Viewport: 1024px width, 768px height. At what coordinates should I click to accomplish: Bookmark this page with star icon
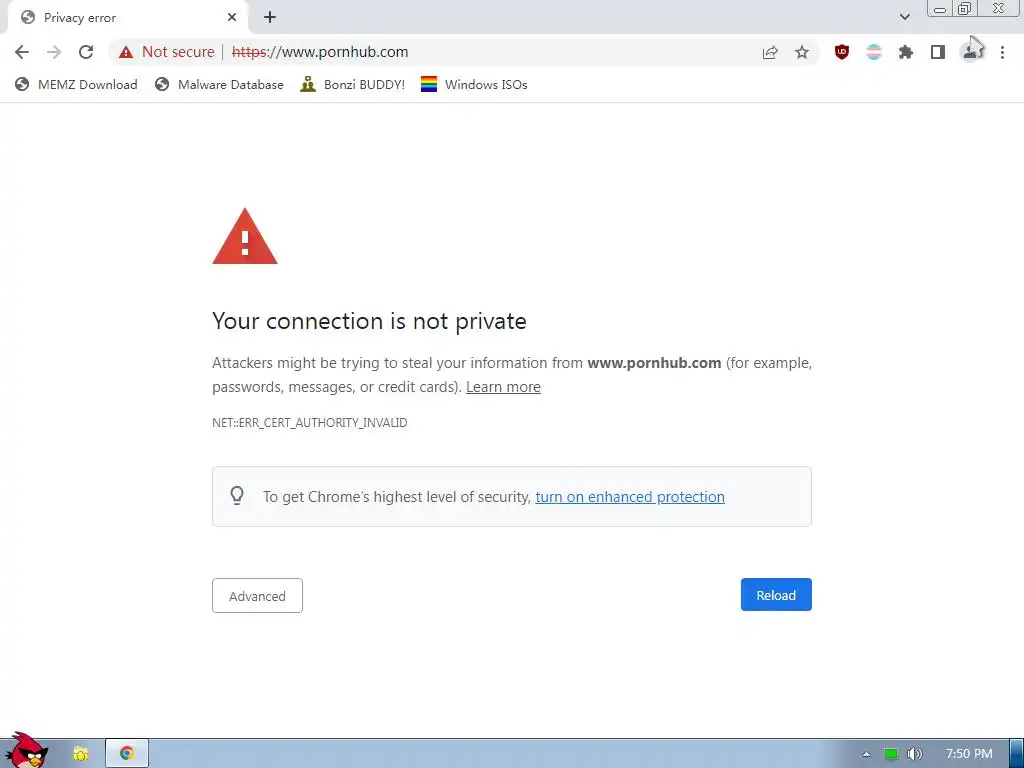pyautogui.click(x=802, y=52)
